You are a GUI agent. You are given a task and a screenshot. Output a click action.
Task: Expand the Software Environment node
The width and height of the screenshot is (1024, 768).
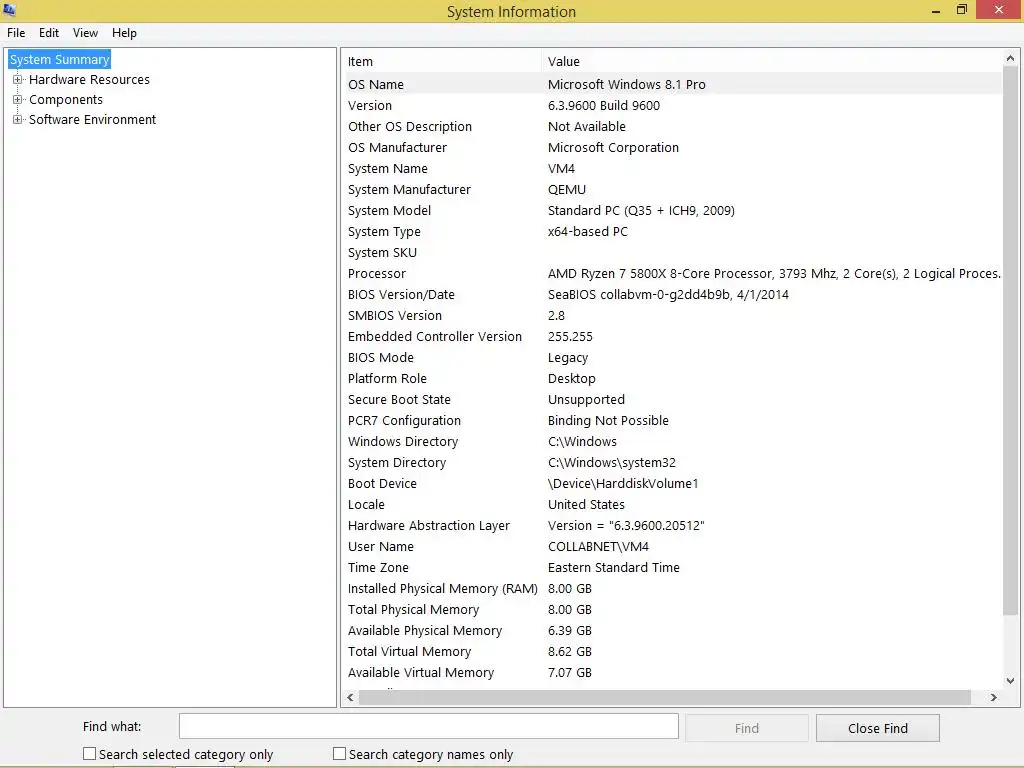pos(18,120)
